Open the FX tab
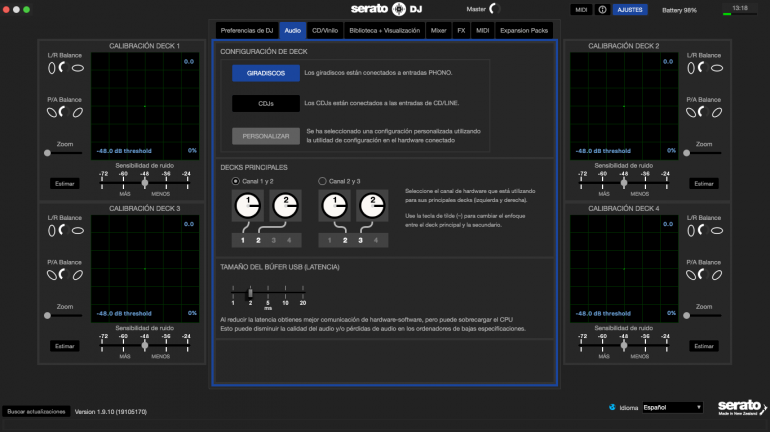The width and height of the screenshot is (770, 432). click(x=461, y=30)
